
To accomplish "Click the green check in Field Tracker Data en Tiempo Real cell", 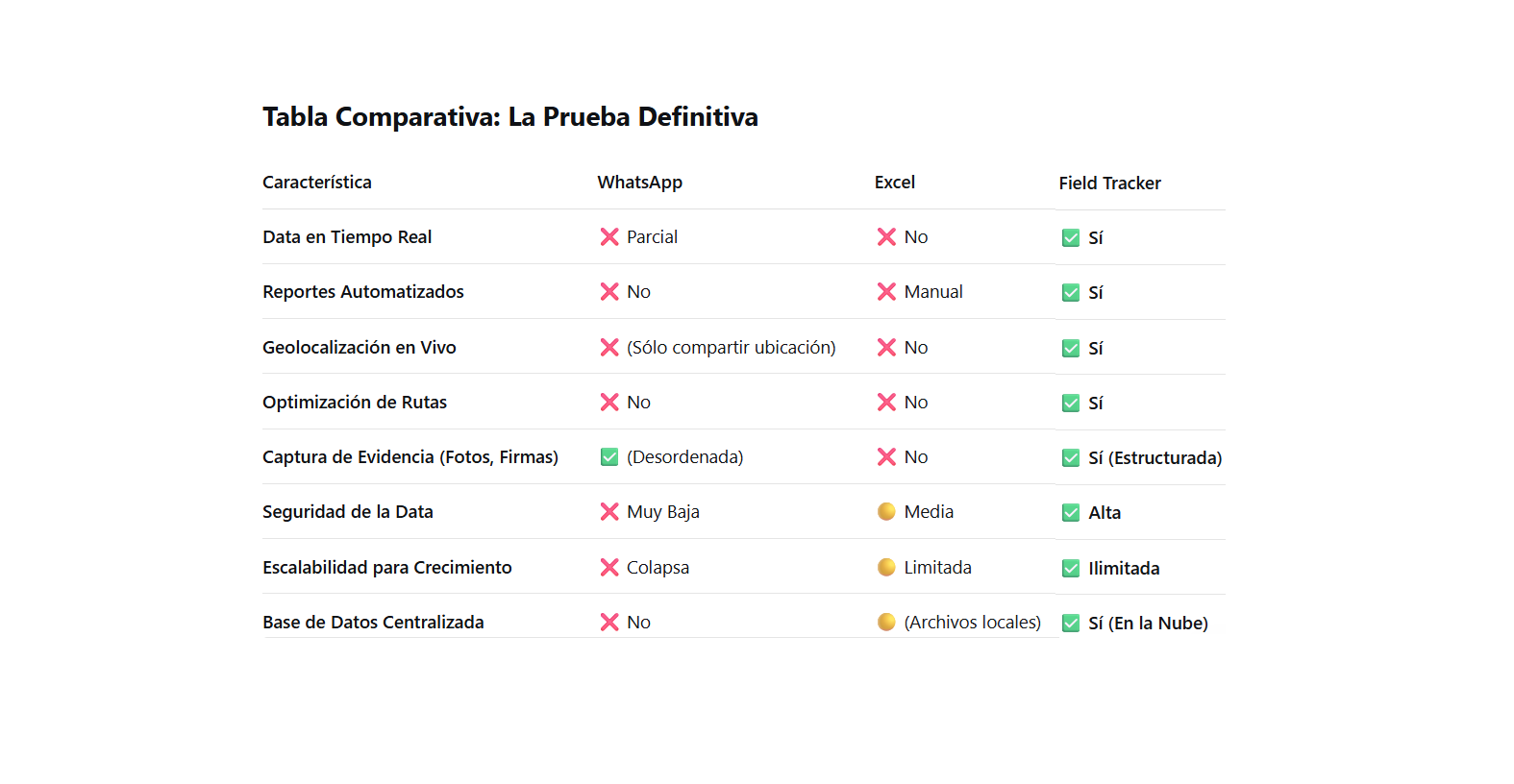I will [x=1071, y=238].
